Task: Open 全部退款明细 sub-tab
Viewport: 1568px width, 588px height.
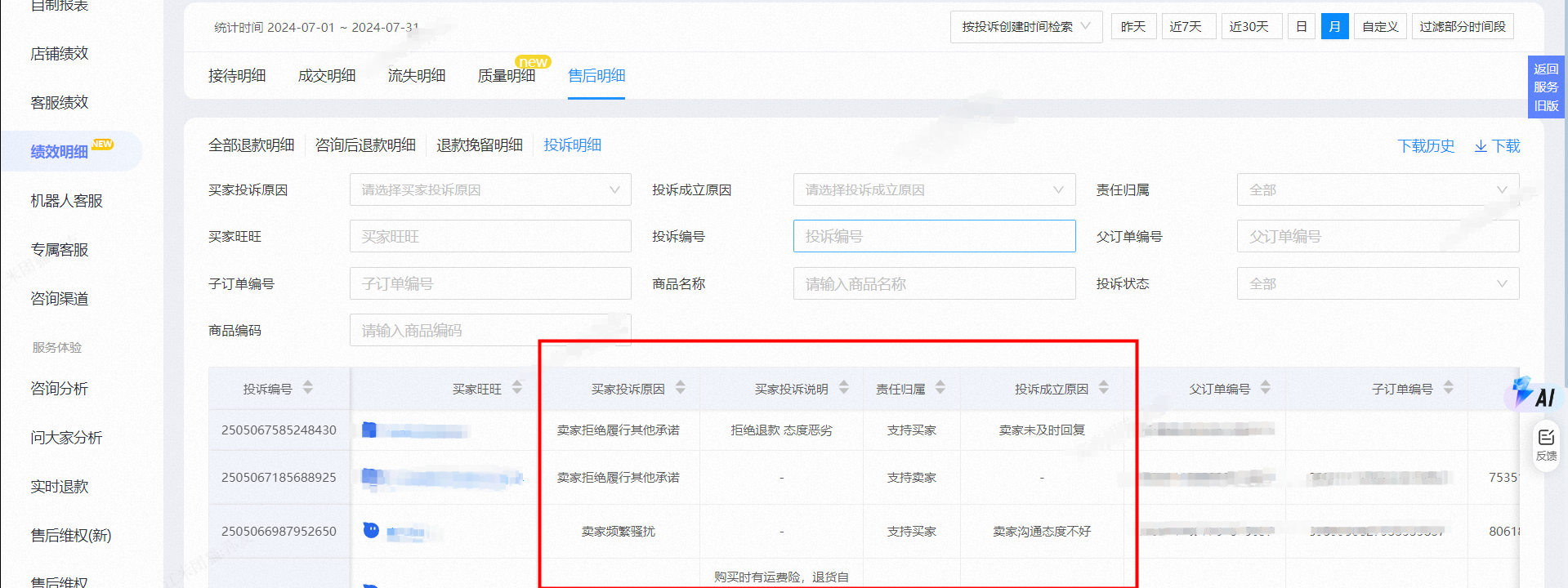Action: coord(252,145)
